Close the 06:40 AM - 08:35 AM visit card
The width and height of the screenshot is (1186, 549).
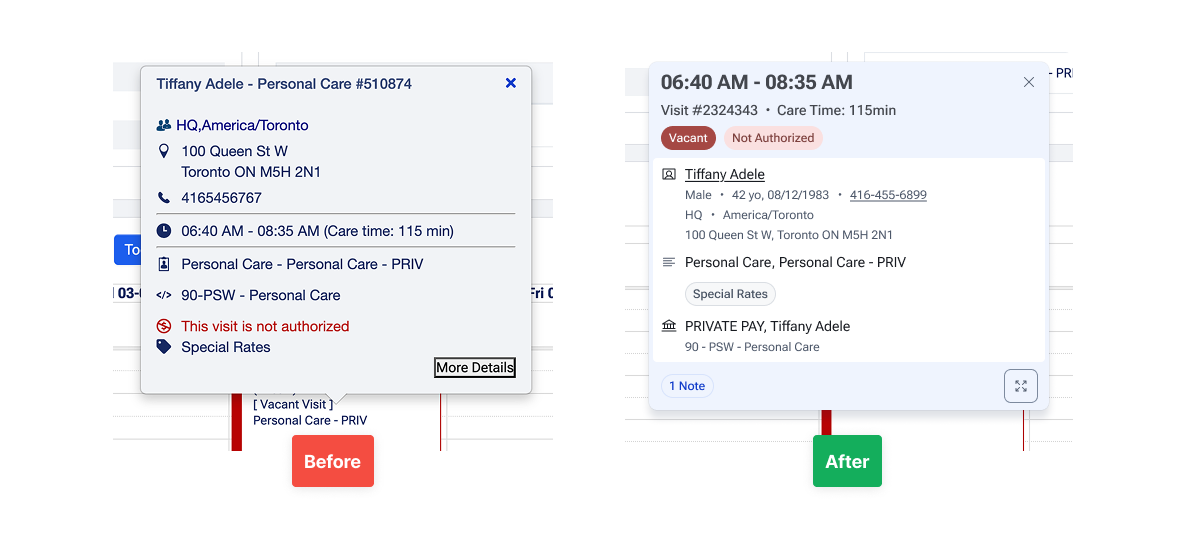[1028, 82]
